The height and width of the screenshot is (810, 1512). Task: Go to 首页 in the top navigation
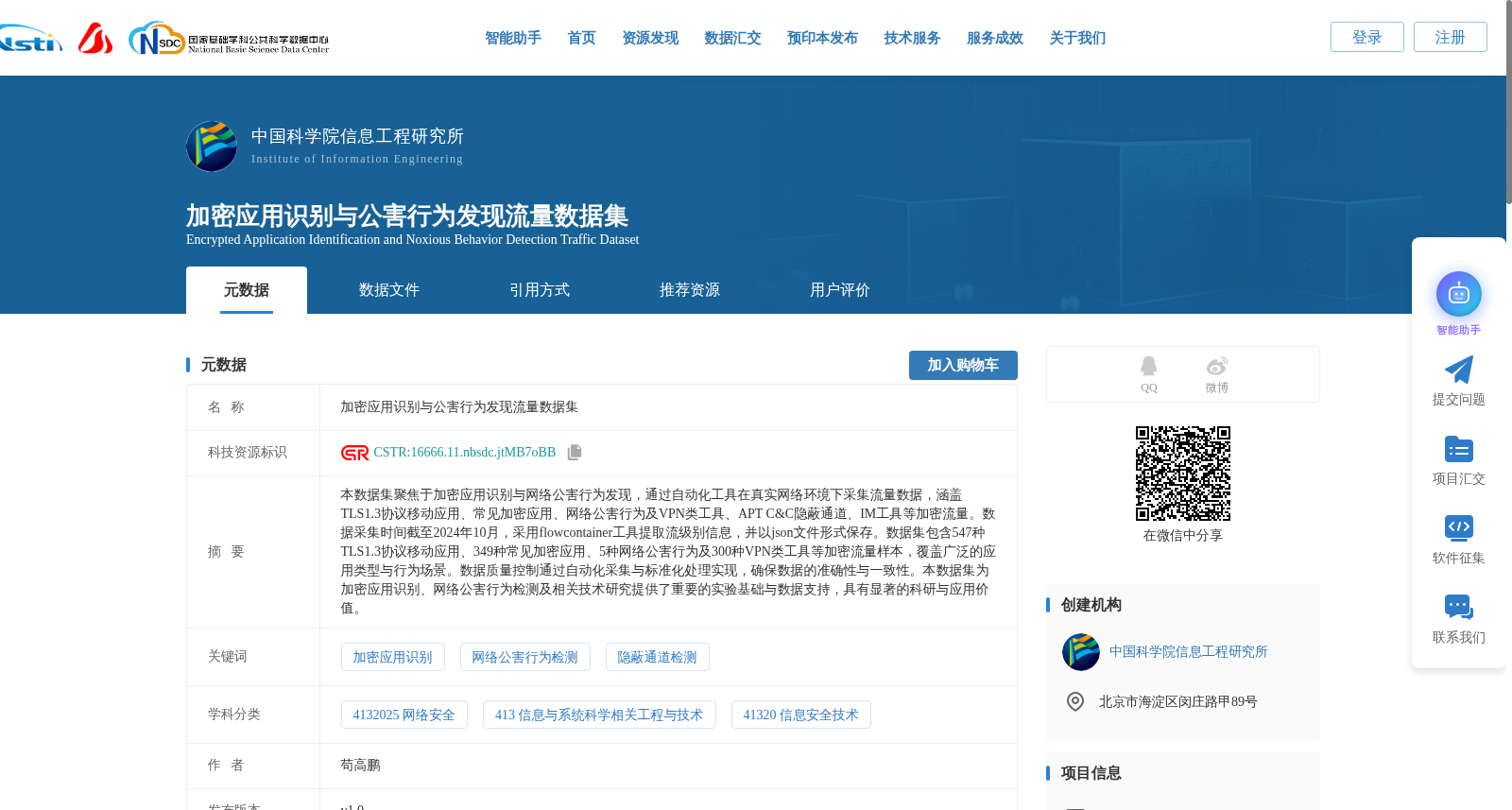coord(581,38)
